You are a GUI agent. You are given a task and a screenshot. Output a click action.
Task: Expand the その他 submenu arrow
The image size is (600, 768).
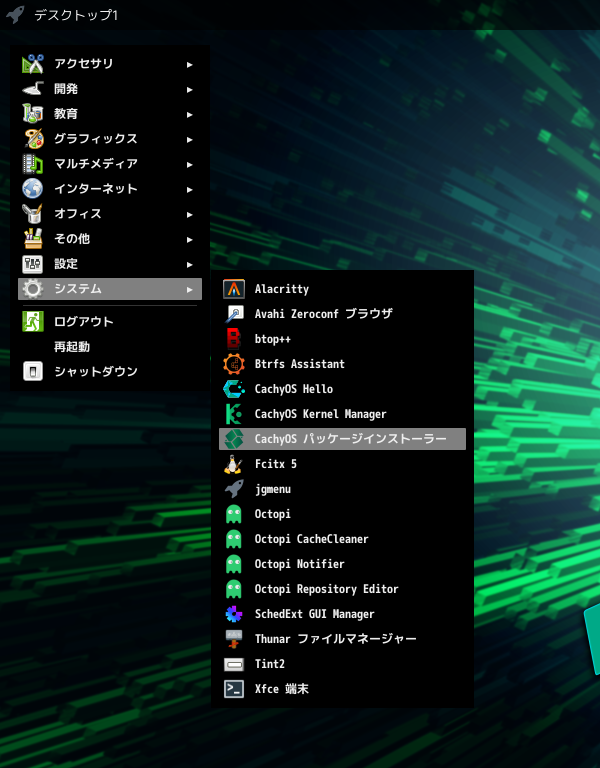(190, 239)
